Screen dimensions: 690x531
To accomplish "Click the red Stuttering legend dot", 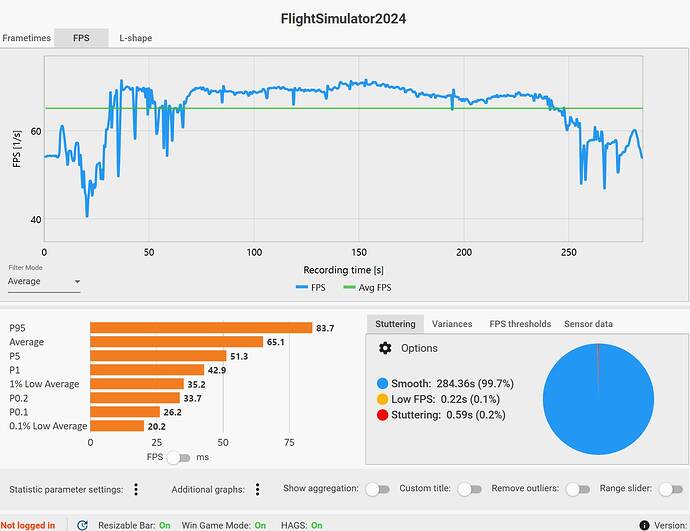I will coord(382,415).
